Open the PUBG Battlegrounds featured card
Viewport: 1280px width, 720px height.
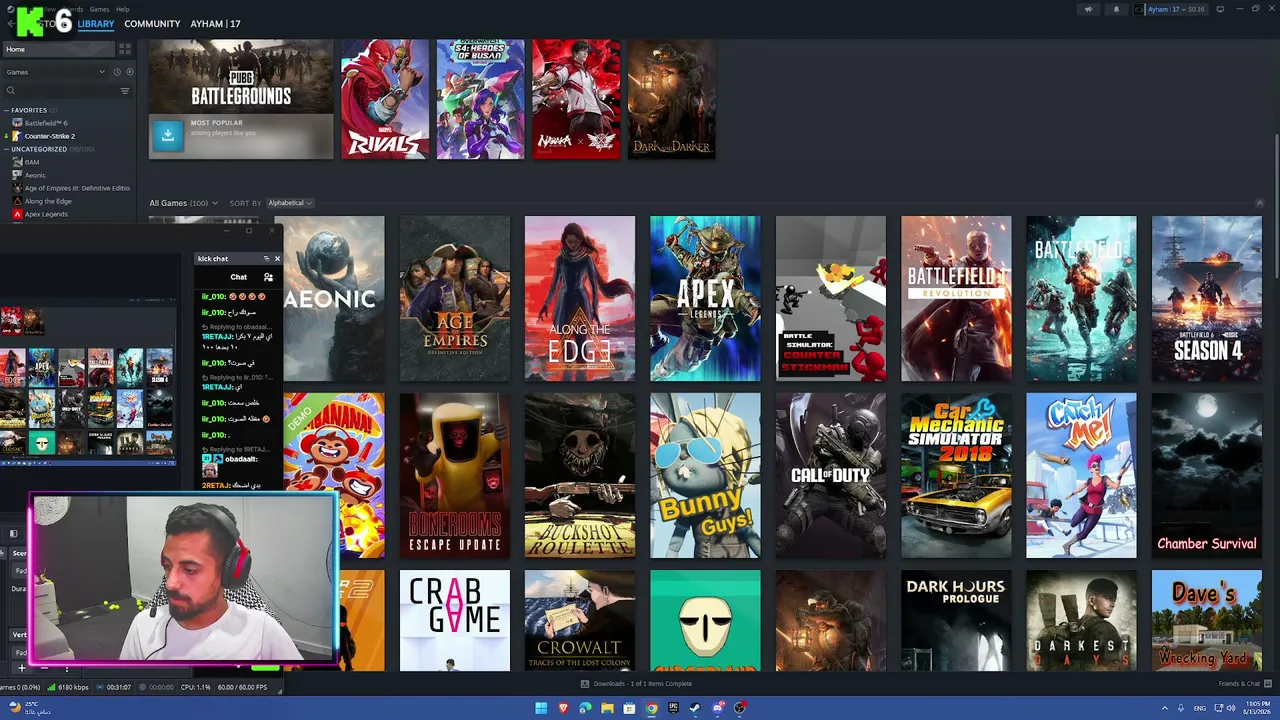241,99
